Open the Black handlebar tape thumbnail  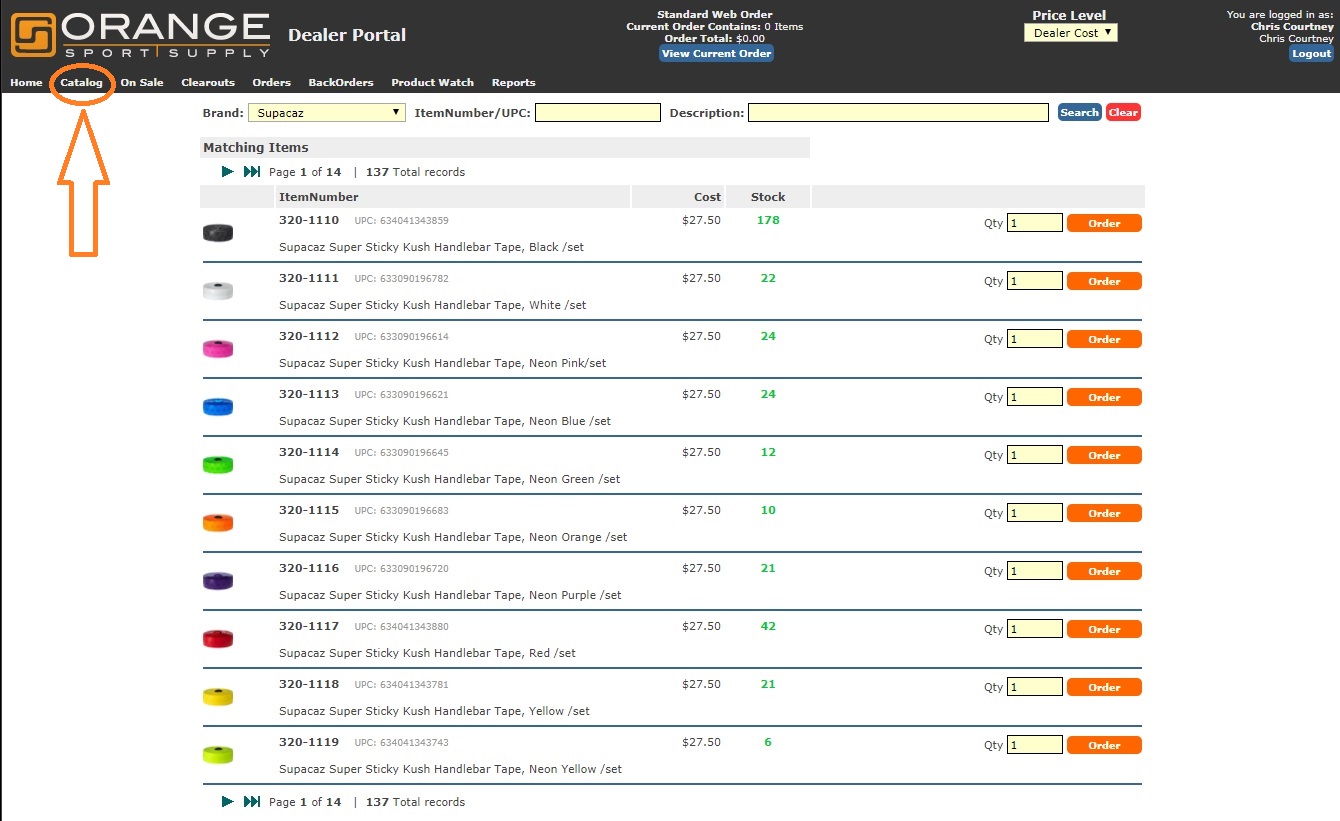[x=218, y=233]
